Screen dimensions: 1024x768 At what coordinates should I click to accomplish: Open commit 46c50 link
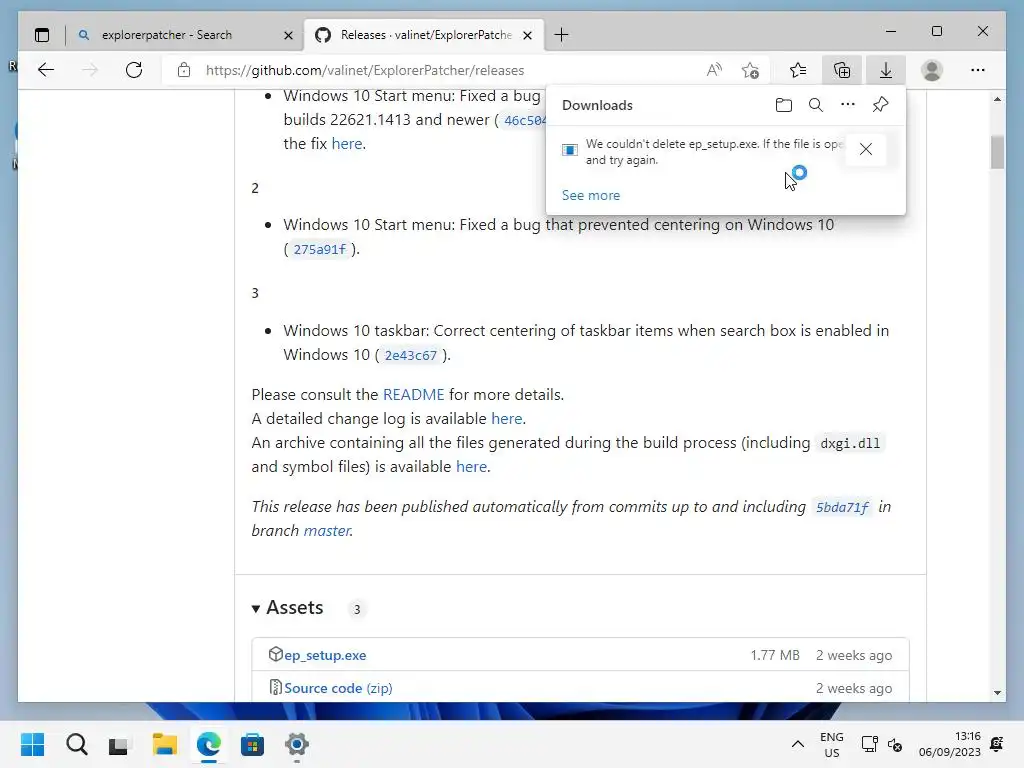pos(524,121)
